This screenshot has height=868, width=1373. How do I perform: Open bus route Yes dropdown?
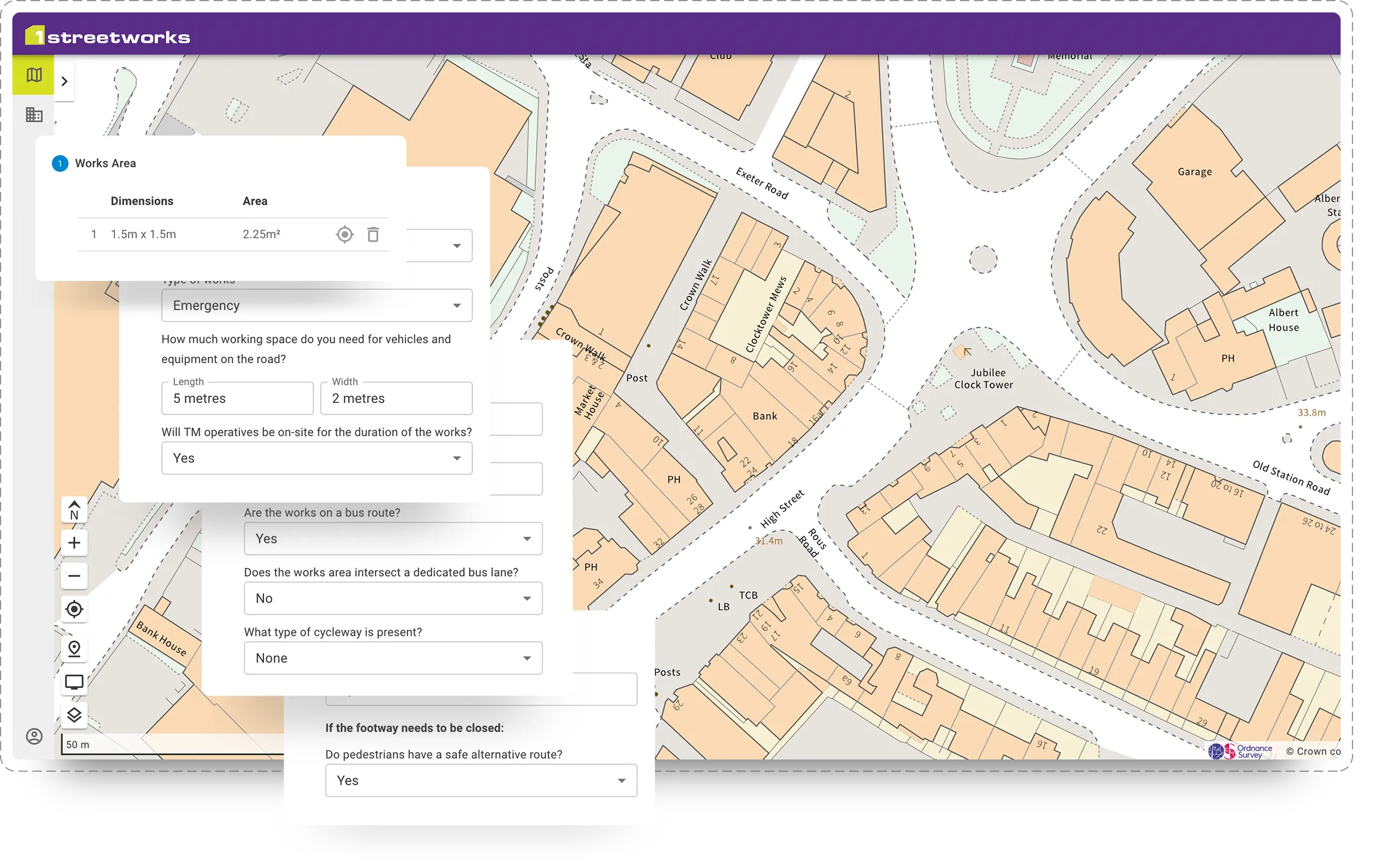393,538
